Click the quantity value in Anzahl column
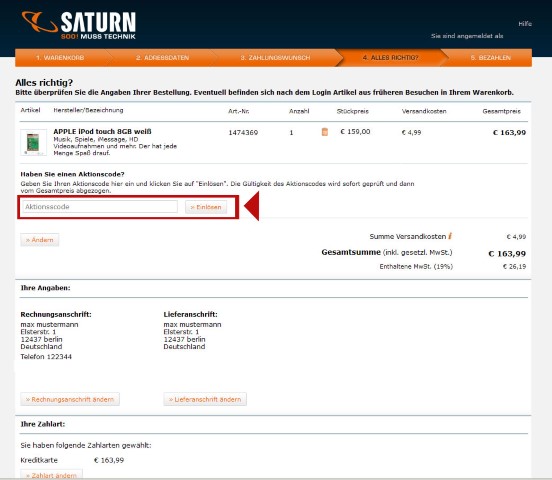This screenshot has height=480, width=552. tap(291, 133)
